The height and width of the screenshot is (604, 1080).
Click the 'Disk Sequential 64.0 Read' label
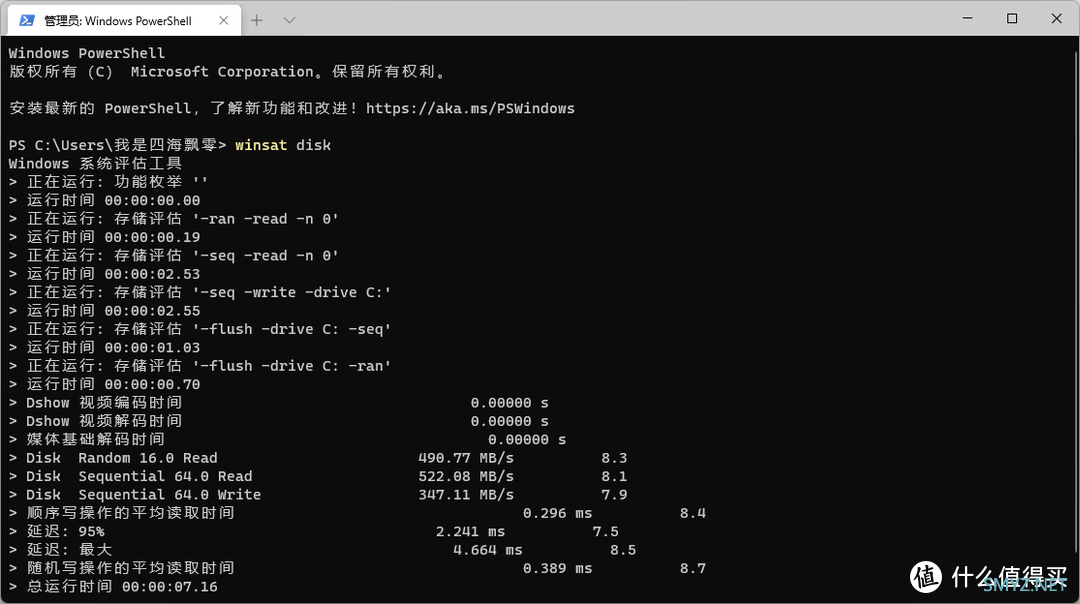click(x=139, y=477)
